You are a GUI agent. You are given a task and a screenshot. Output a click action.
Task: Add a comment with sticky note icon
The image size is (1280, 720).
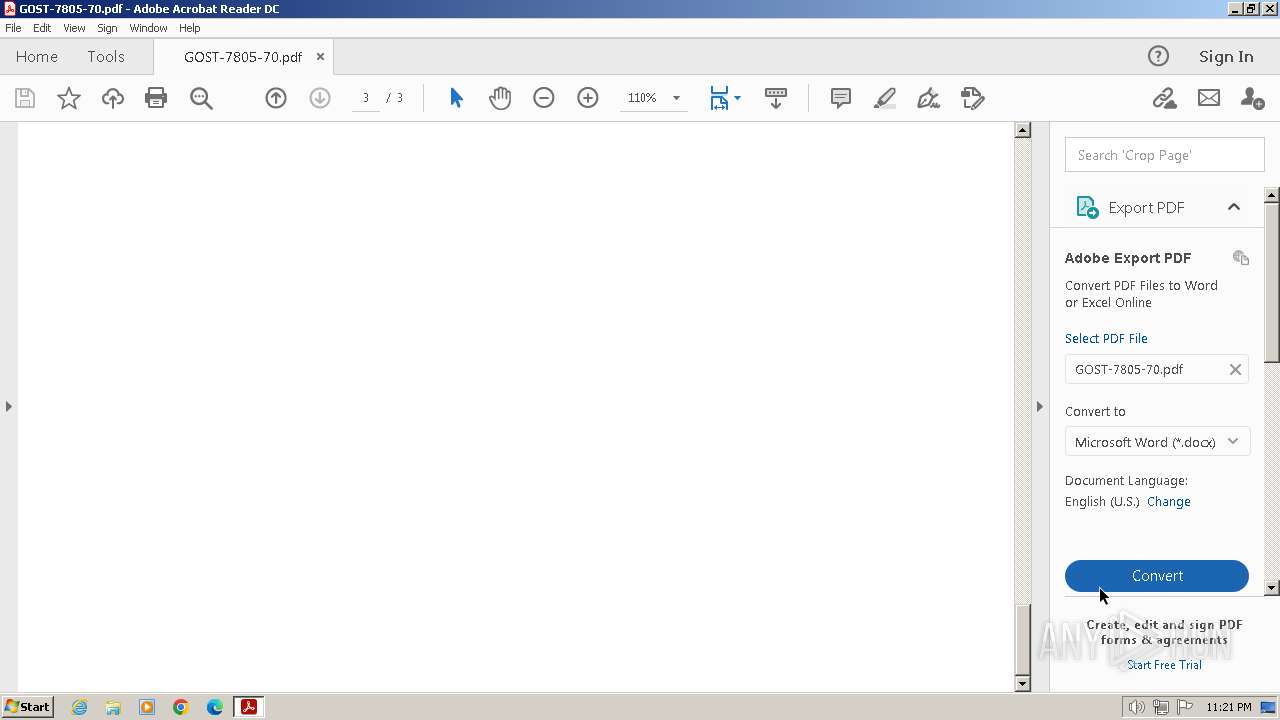tap(841, 98)
